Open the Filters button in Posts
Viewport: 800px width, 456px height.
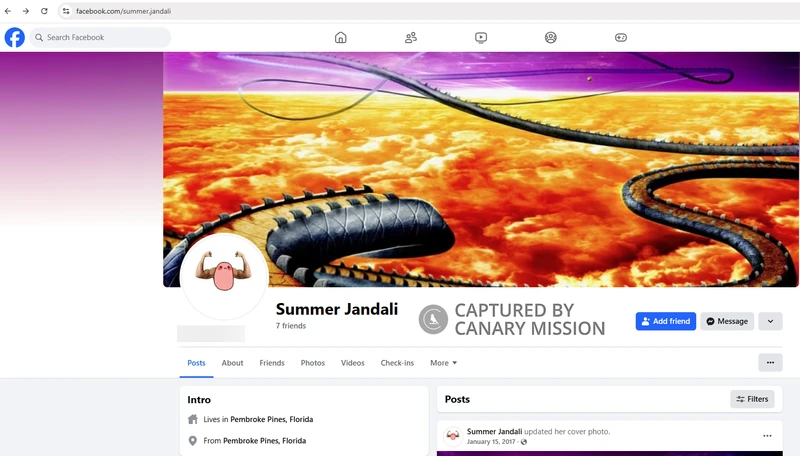coord(752,399)
